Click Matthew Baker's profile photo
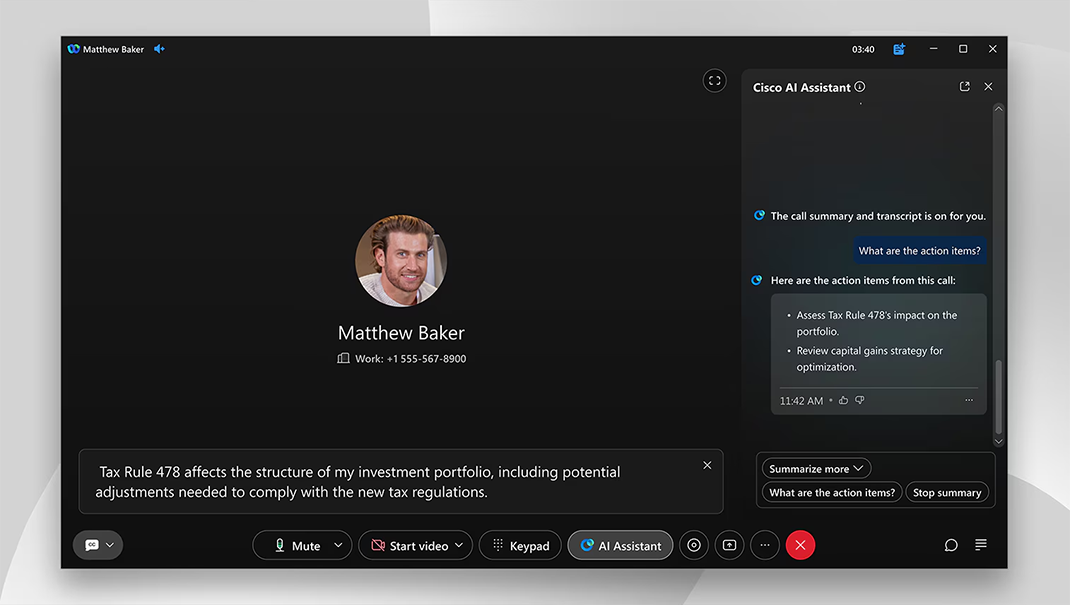 (x=401, y=261)
